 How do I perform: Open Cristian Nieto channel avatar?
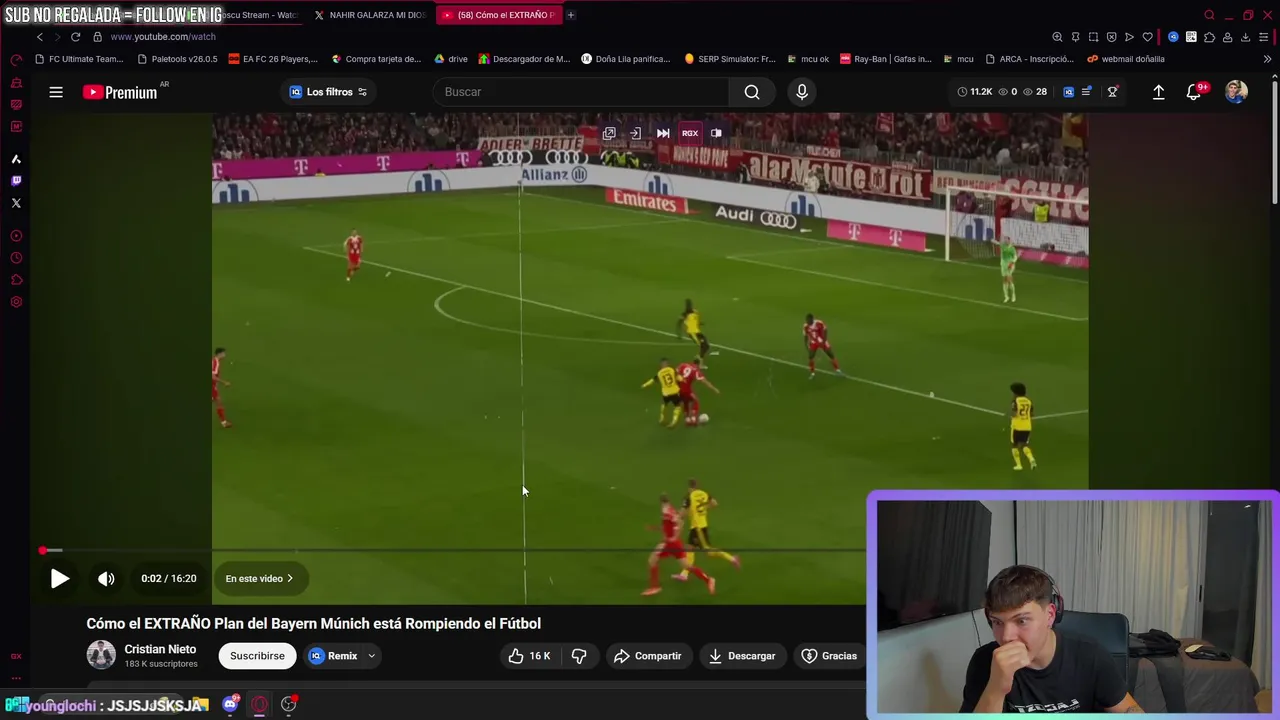[101, 655]
